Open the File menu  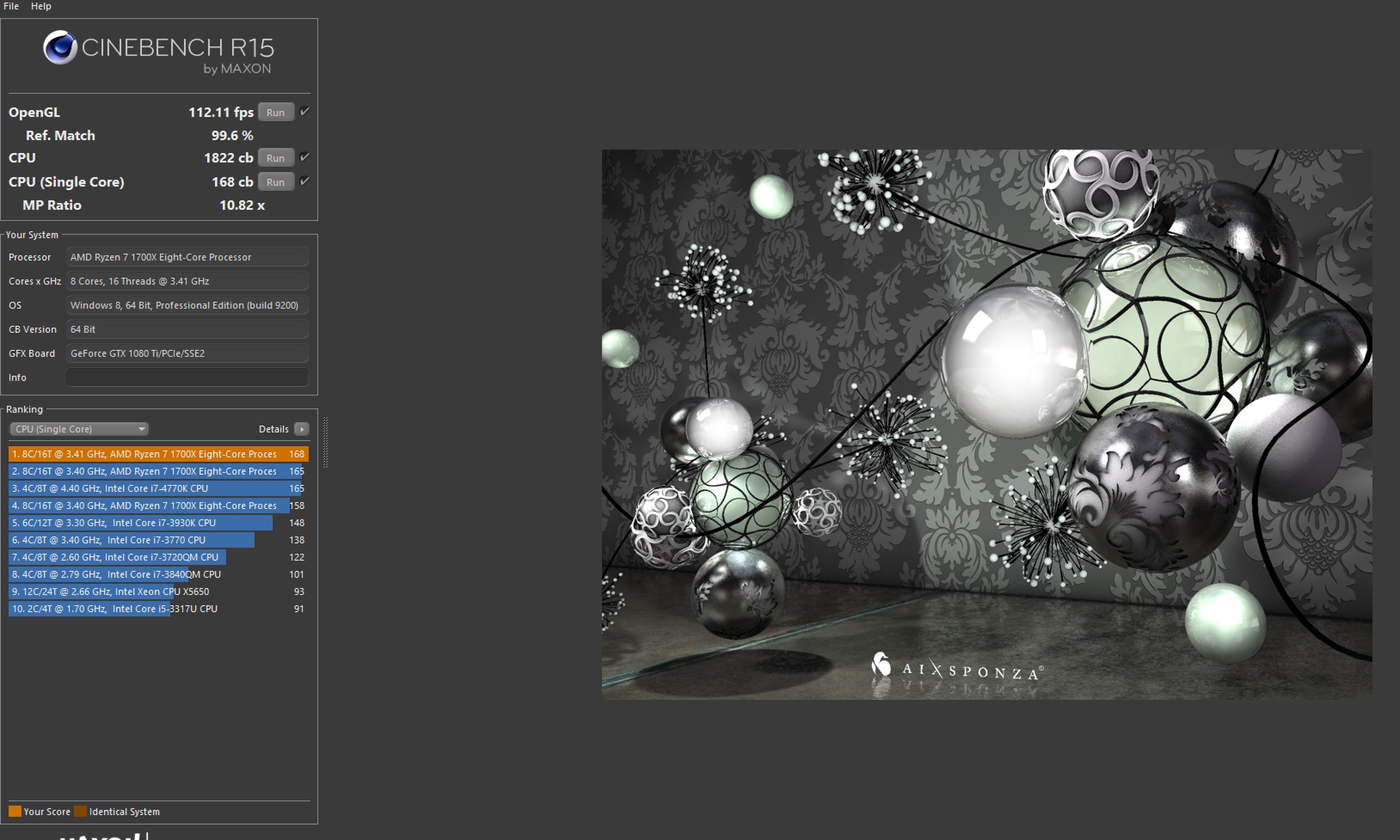coord(11,6)
